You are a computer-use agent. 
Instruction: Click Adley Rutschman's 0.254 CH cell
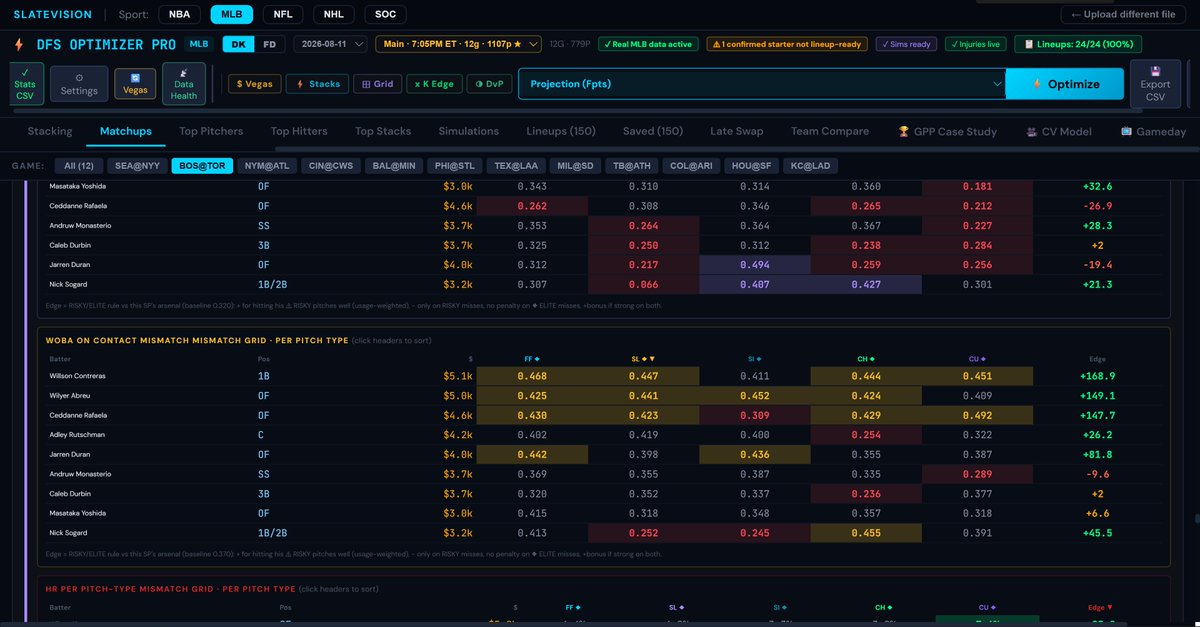point(866,433)
